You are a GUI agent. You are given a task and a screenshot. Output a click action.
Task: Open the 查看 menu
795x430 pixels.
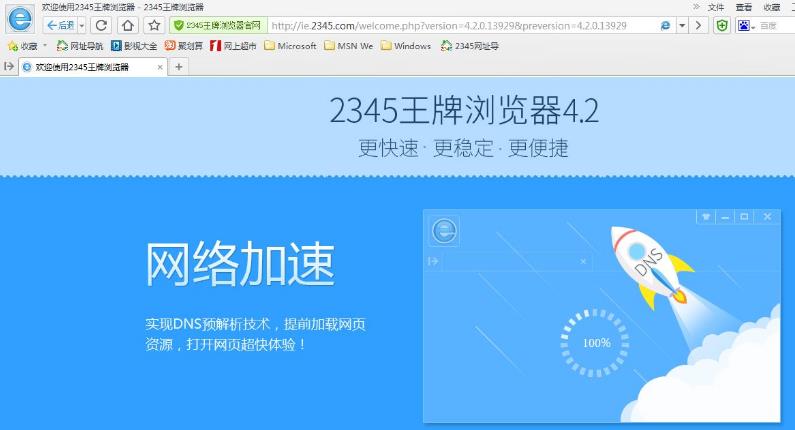[x=744, y=7]
